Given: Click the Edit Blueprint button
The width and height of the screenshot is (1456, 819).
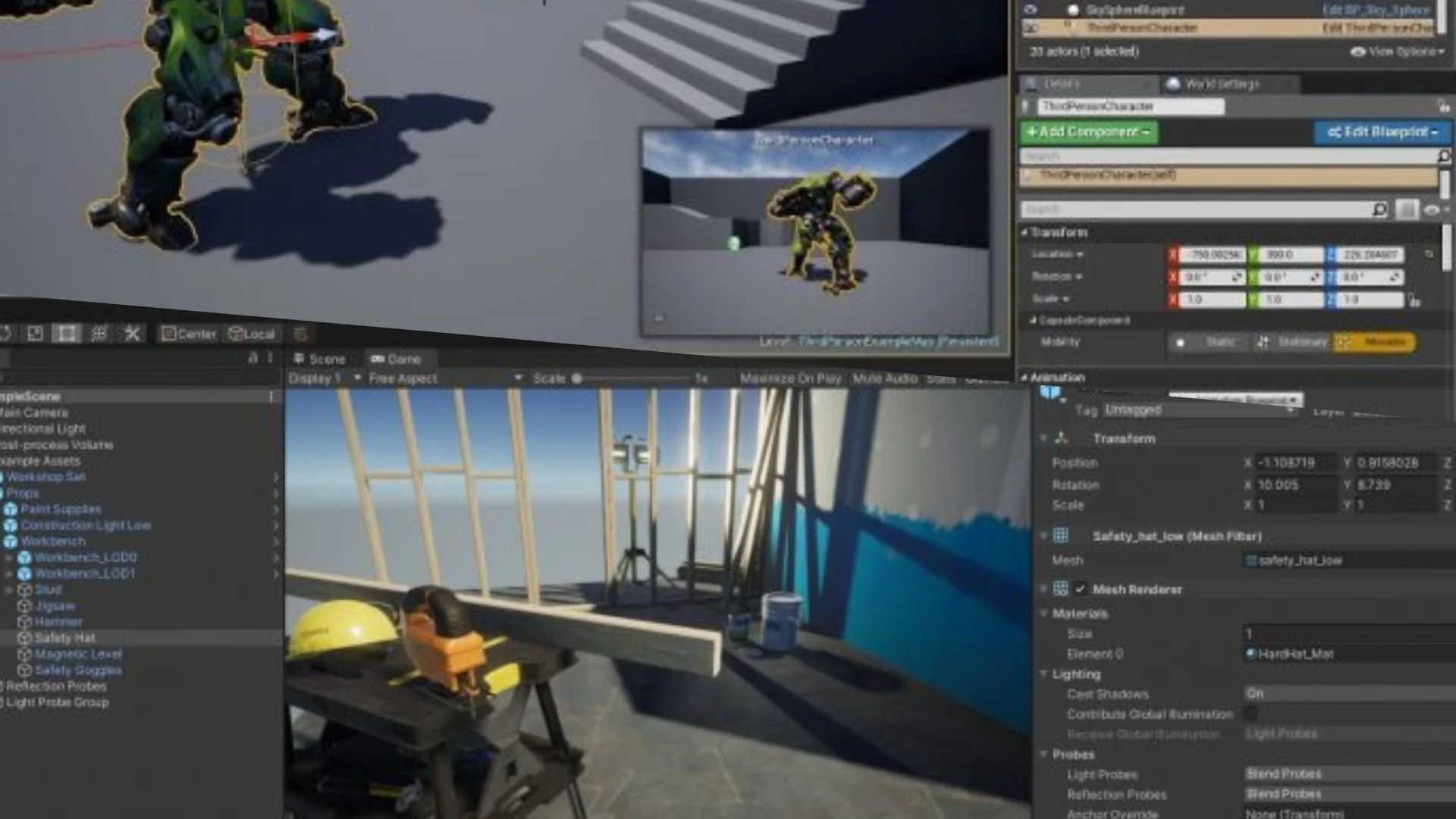Looking at the screenshot, I should [1382, 132].
